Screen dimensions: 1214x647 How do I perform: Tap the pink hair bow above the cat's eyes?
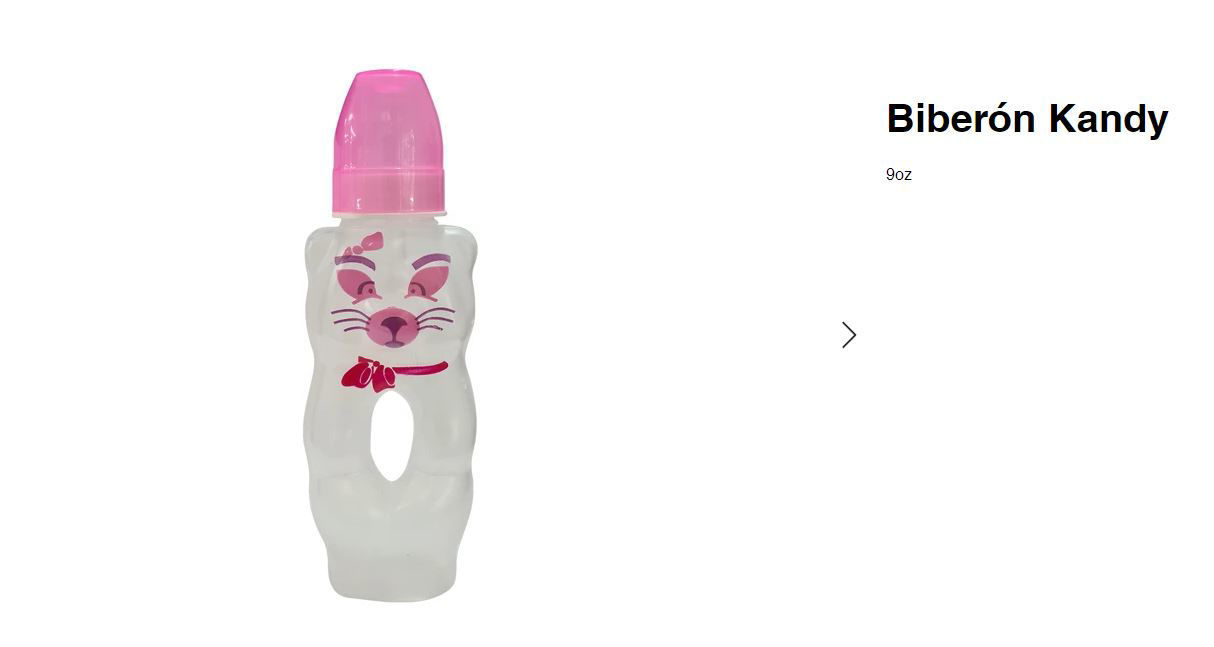coord(364,244)
